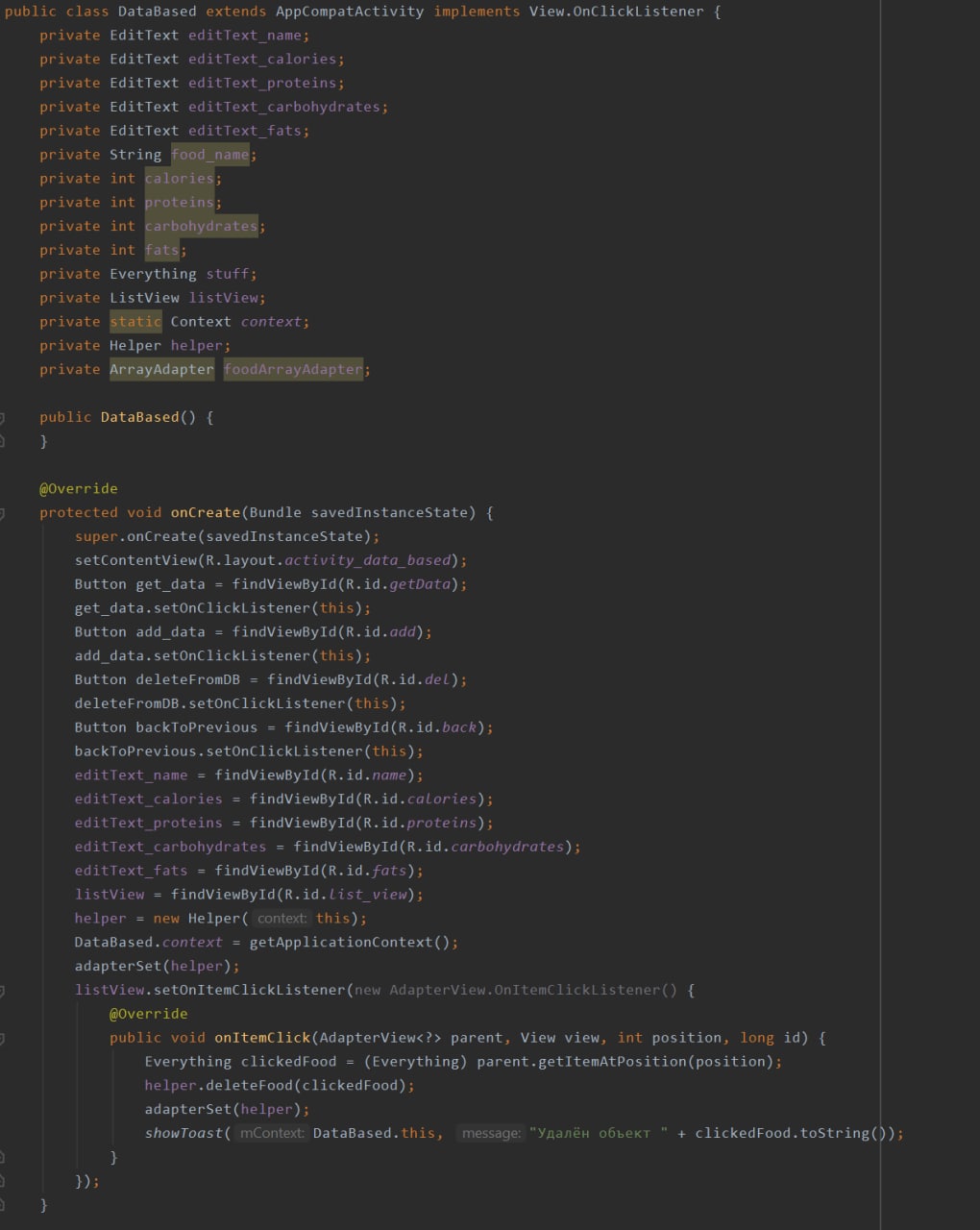
Task: Click the View.OnClickListener interface name
Action: (x=617, y=12)
